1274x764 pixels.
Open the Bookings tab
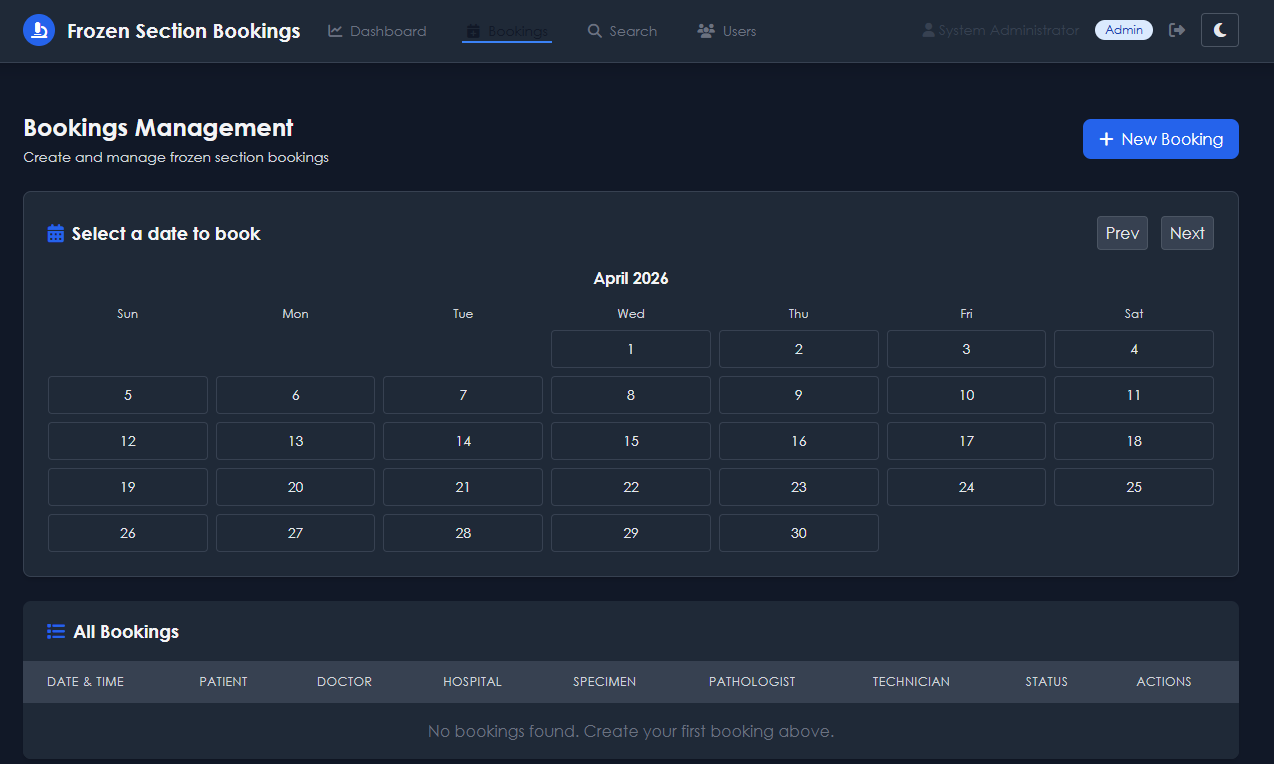pos(507,31)
